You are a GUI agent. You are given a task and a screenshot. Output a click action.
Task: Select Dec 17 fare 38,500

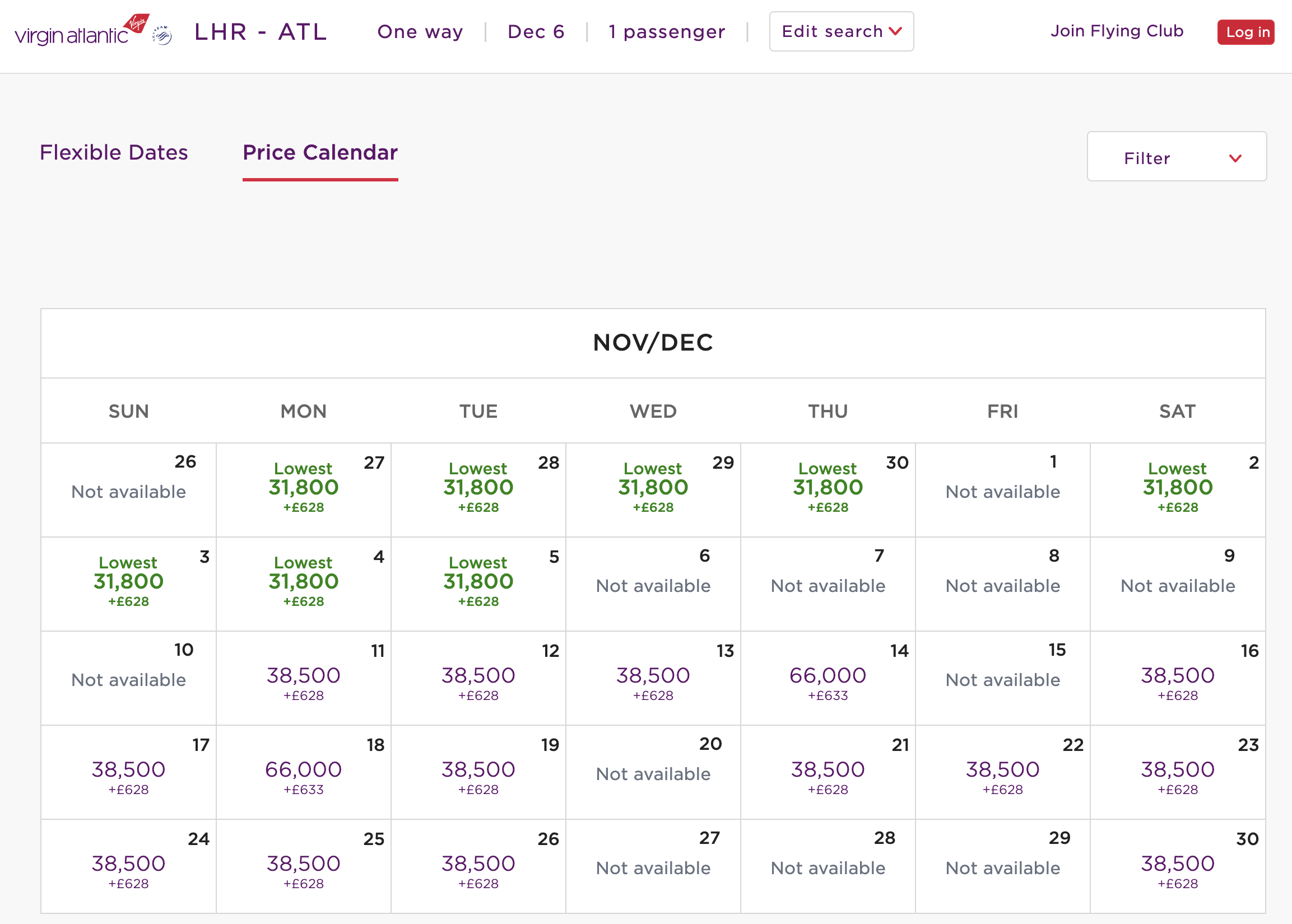[129, 772]
